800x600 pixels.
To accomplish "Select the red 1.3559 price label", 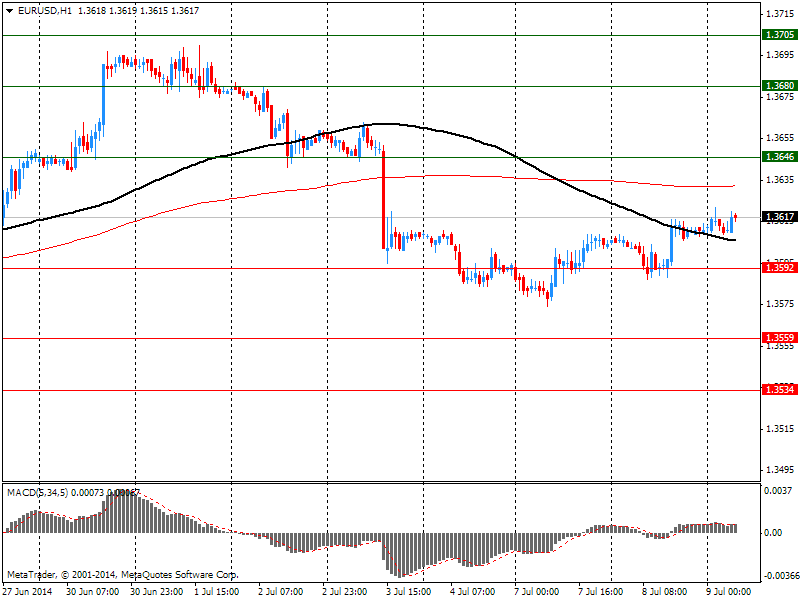I will (x=779, y=338).
